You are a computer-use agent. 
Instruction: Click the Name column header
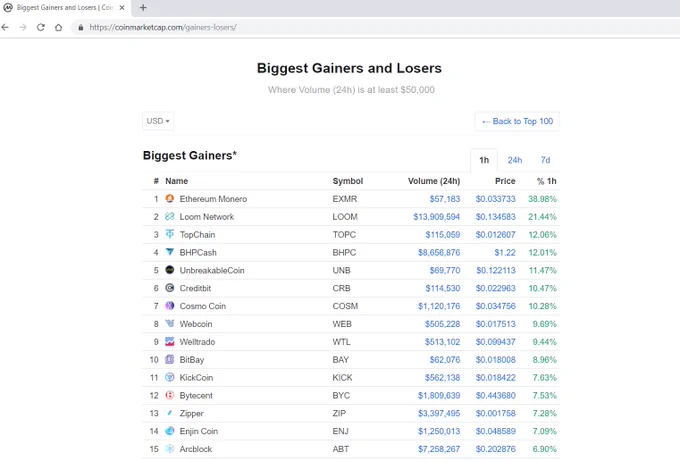[177, 181]
